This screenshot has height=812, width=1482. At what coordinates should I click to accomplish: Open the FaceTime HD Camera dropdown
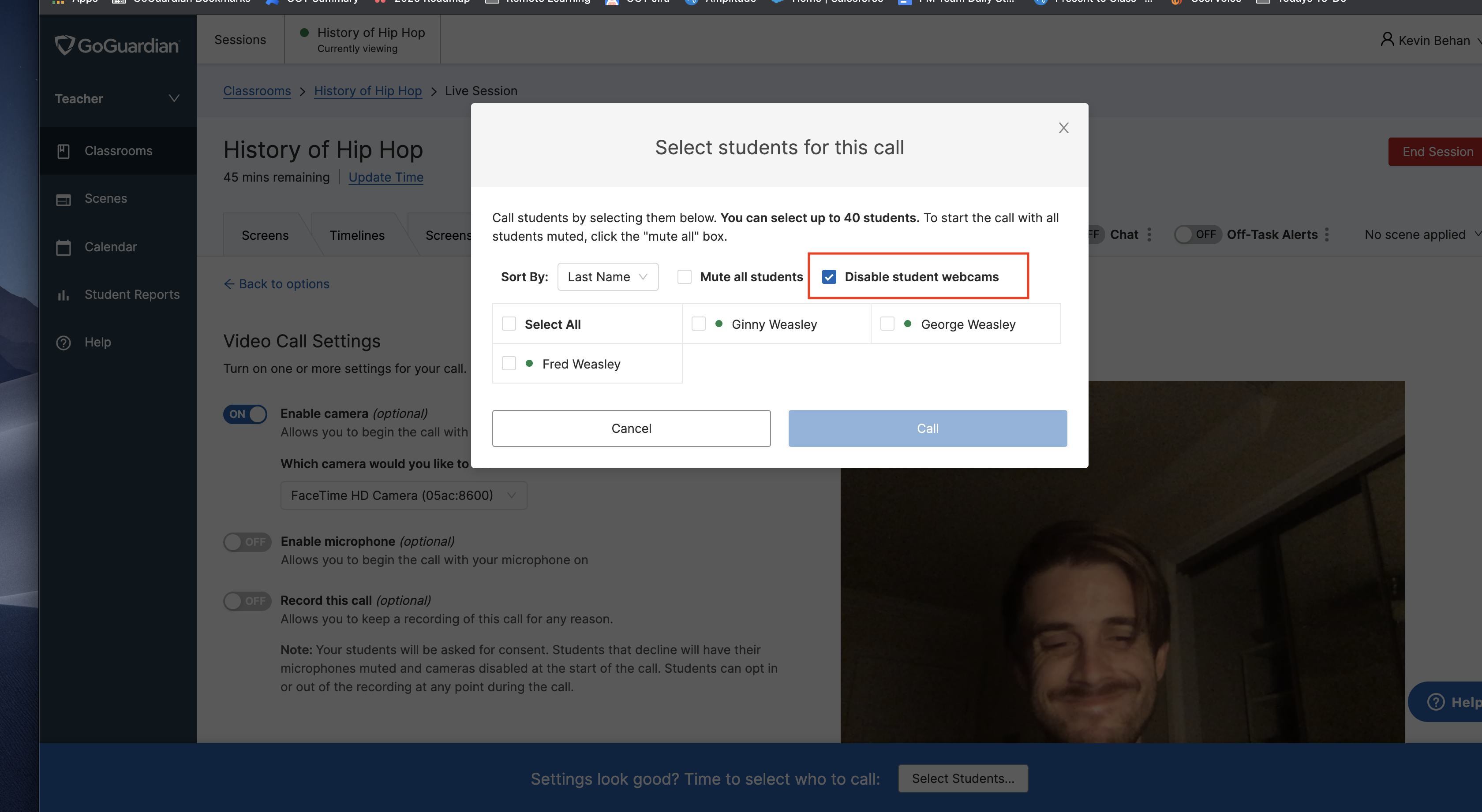(x=403, y=495)
